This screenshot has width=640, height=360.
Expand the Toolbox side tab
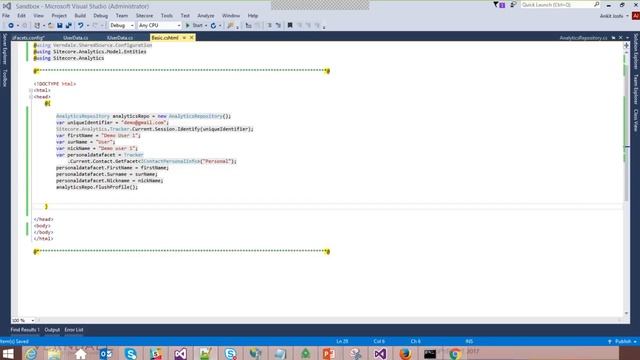point(4,78)
